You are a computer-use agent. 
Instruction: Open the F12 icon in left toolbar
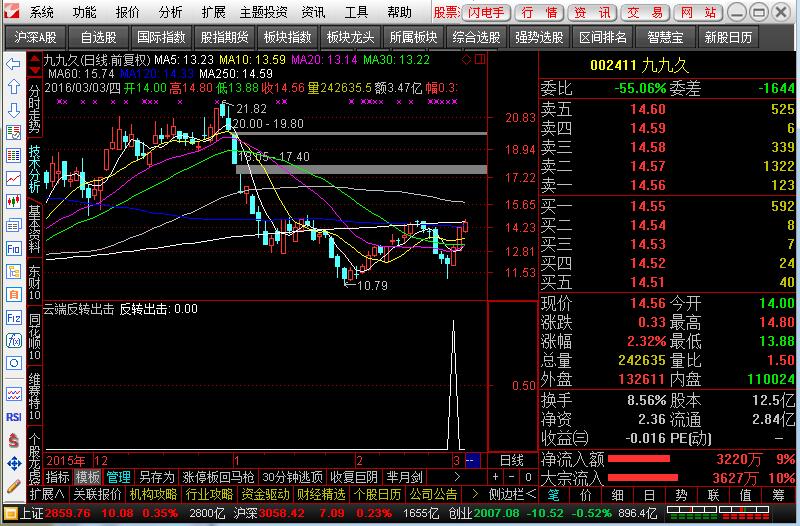click(13, 318)
